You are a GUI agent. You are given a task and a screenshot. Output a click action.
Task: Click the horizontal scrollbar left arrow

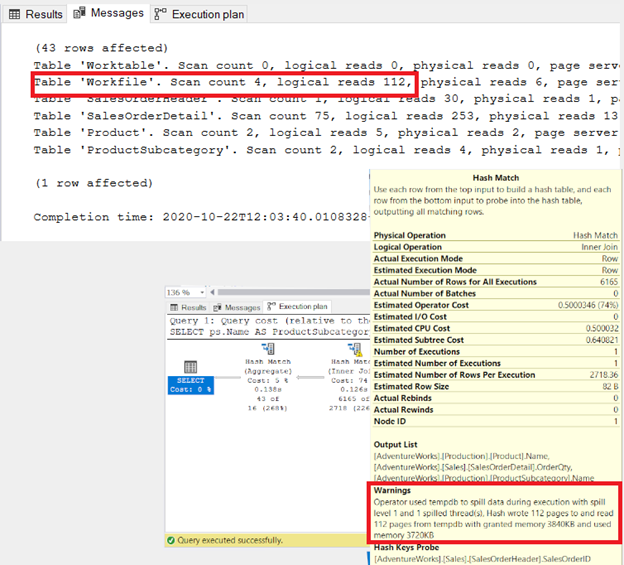(x=213, y=292)
